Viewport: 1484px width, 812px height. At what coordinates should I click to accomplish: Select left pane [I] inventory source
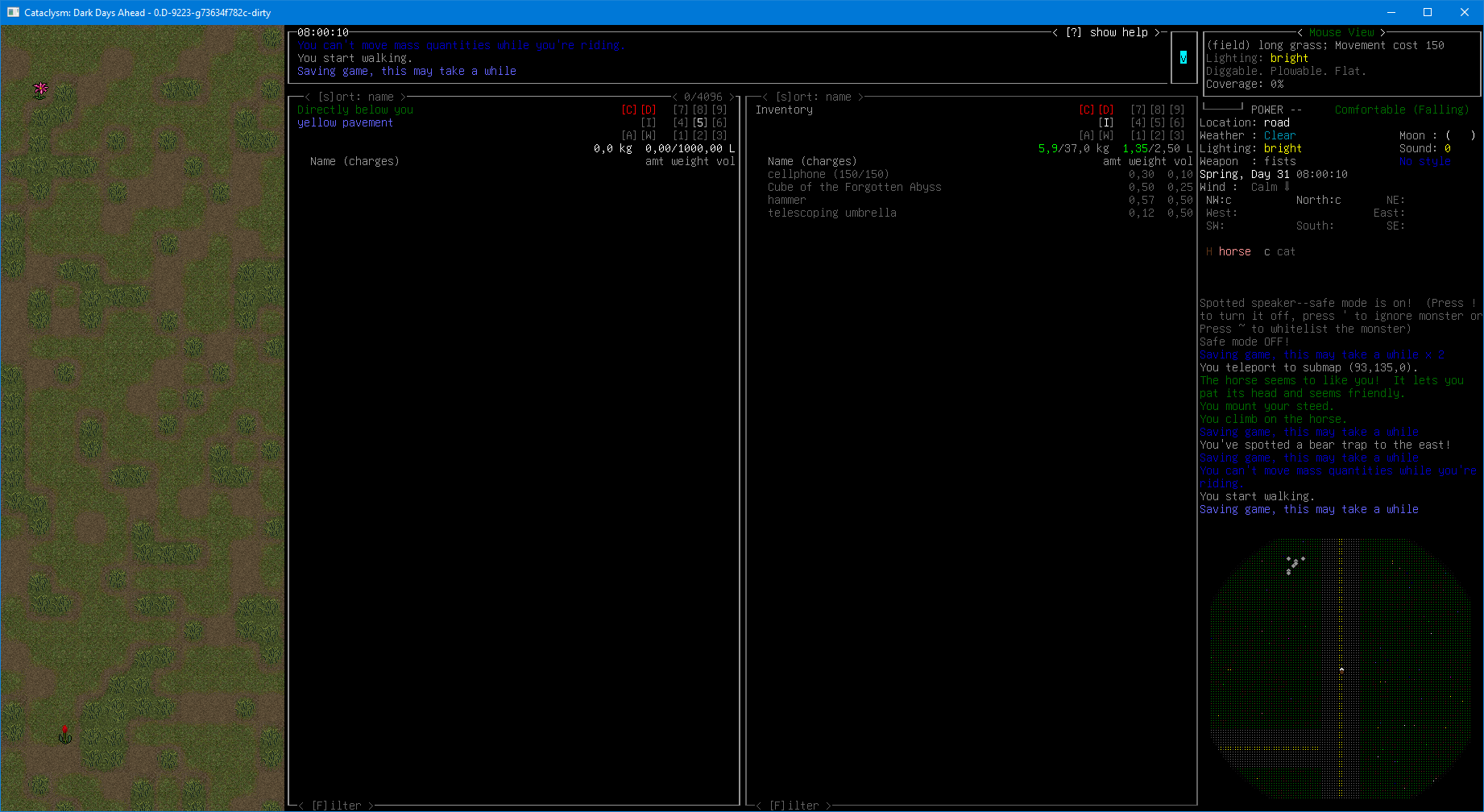649,122
